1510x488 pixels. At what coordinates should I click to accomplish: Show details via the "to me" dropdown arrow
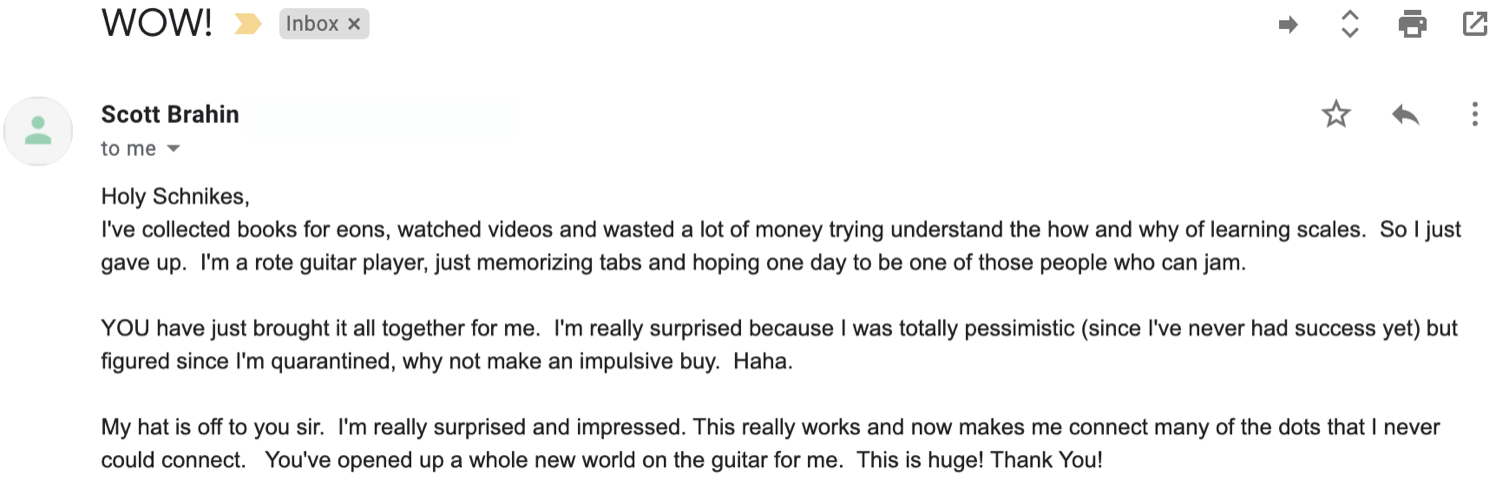coord(173,149)
